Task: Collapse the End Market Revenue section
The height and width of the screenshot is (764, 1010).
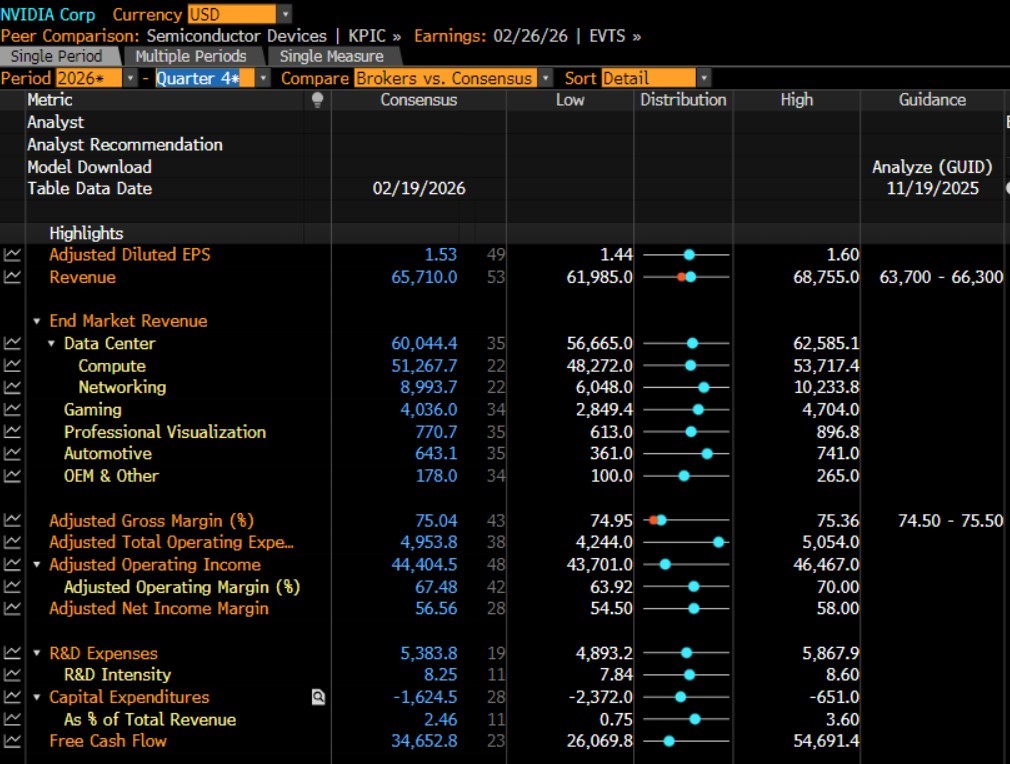Action: pos(37,322)
